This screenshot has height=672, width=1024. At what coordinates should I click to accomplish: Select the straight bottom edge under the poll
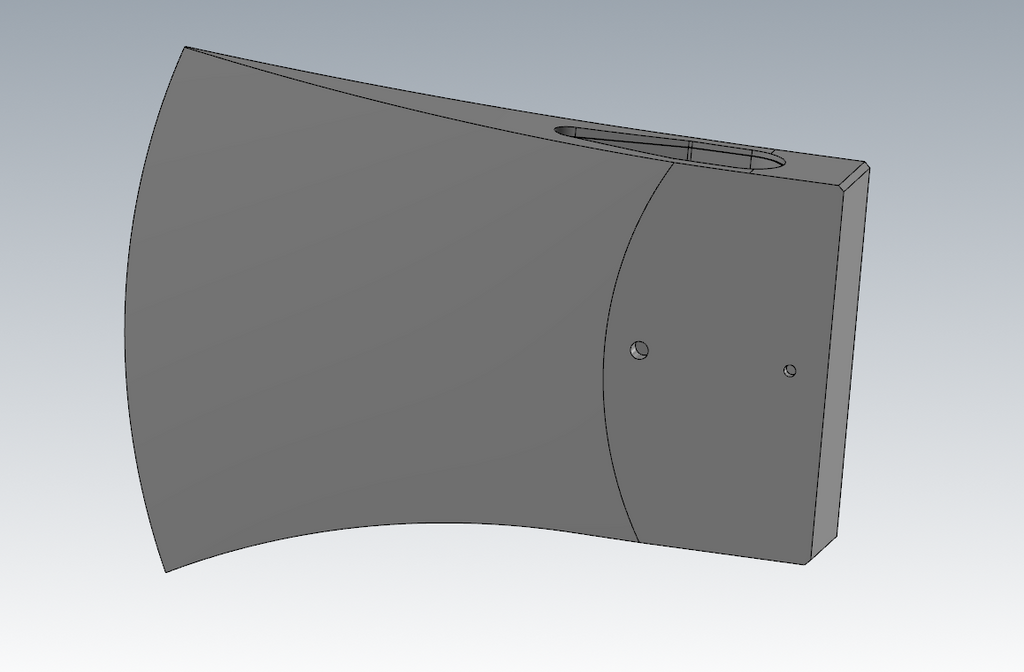(x=722, y=553)
